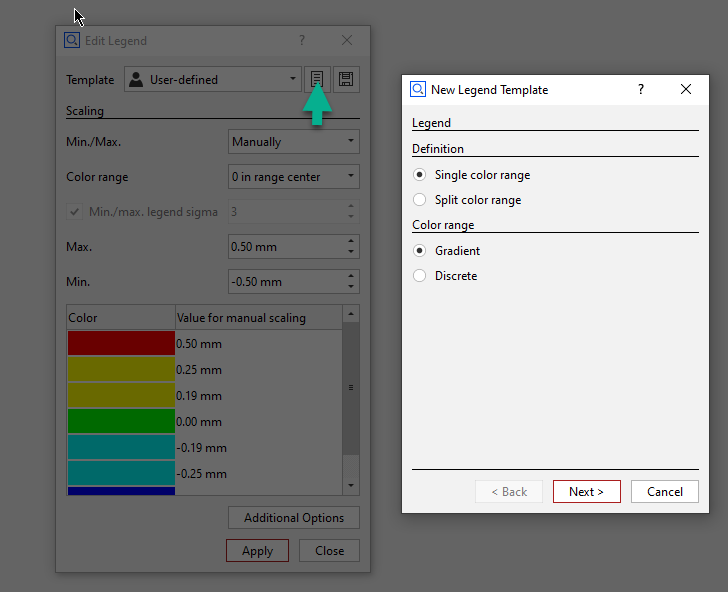728x592 pixels.
Task: Click the Apply button
Action: [x=257, y=551]
